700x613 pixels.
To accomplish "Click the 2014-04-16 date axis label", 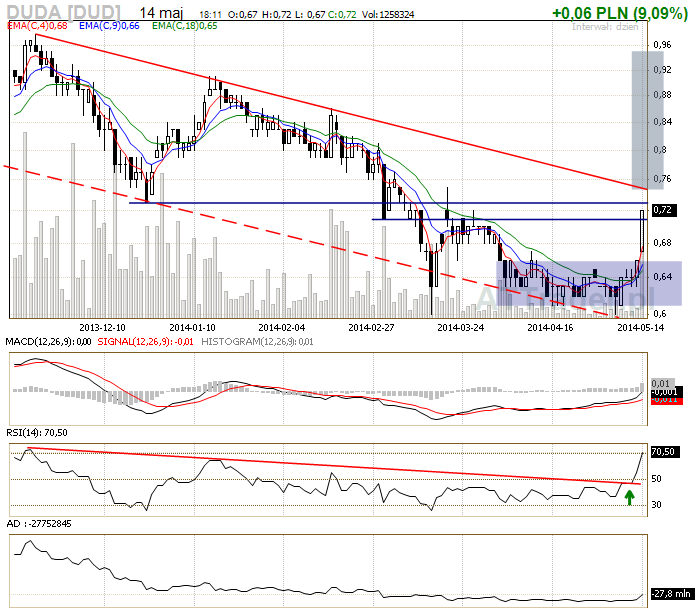I will point(550,328).
